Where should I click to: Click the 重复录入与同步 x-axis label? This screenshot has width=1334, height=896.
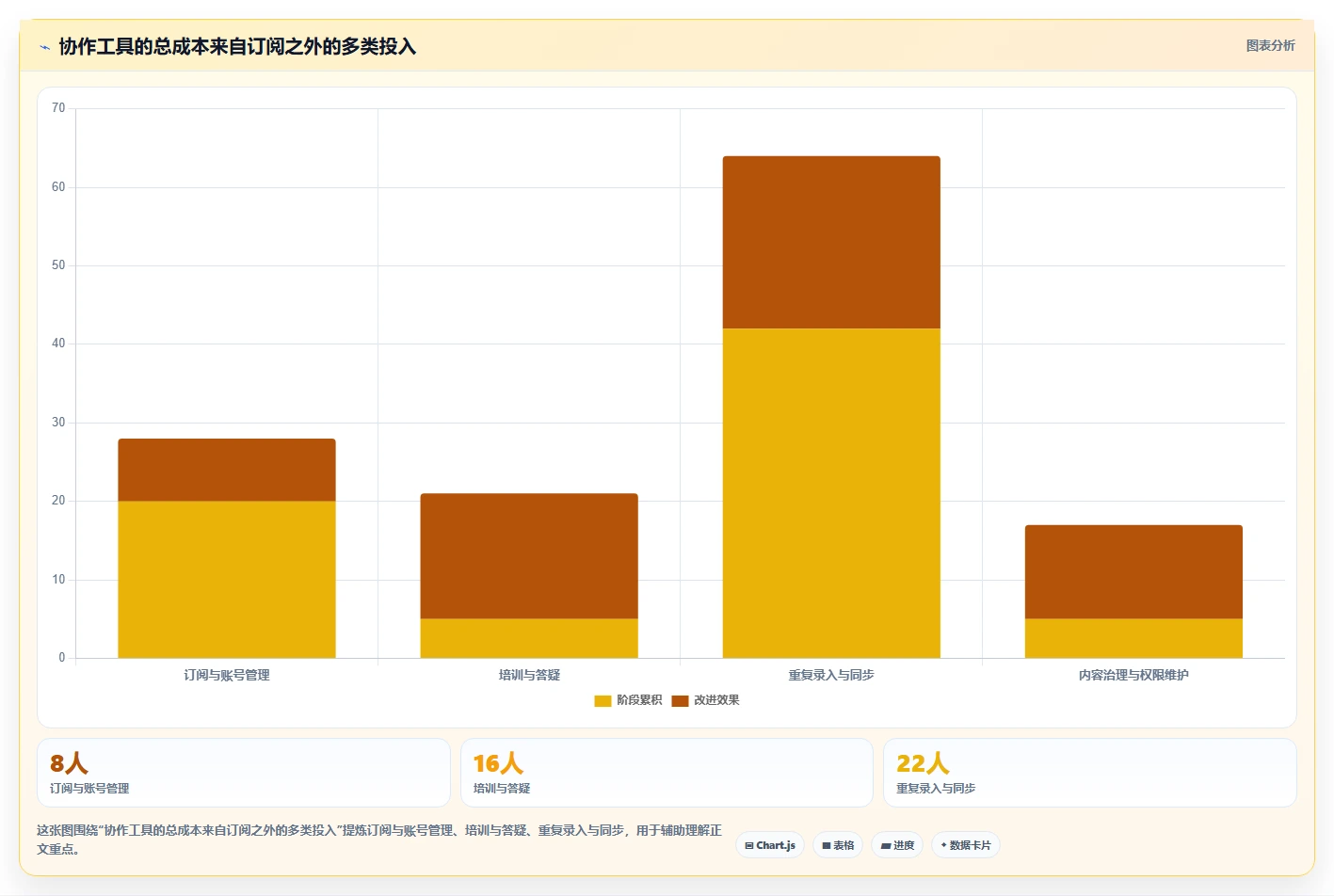coord(831,675)
